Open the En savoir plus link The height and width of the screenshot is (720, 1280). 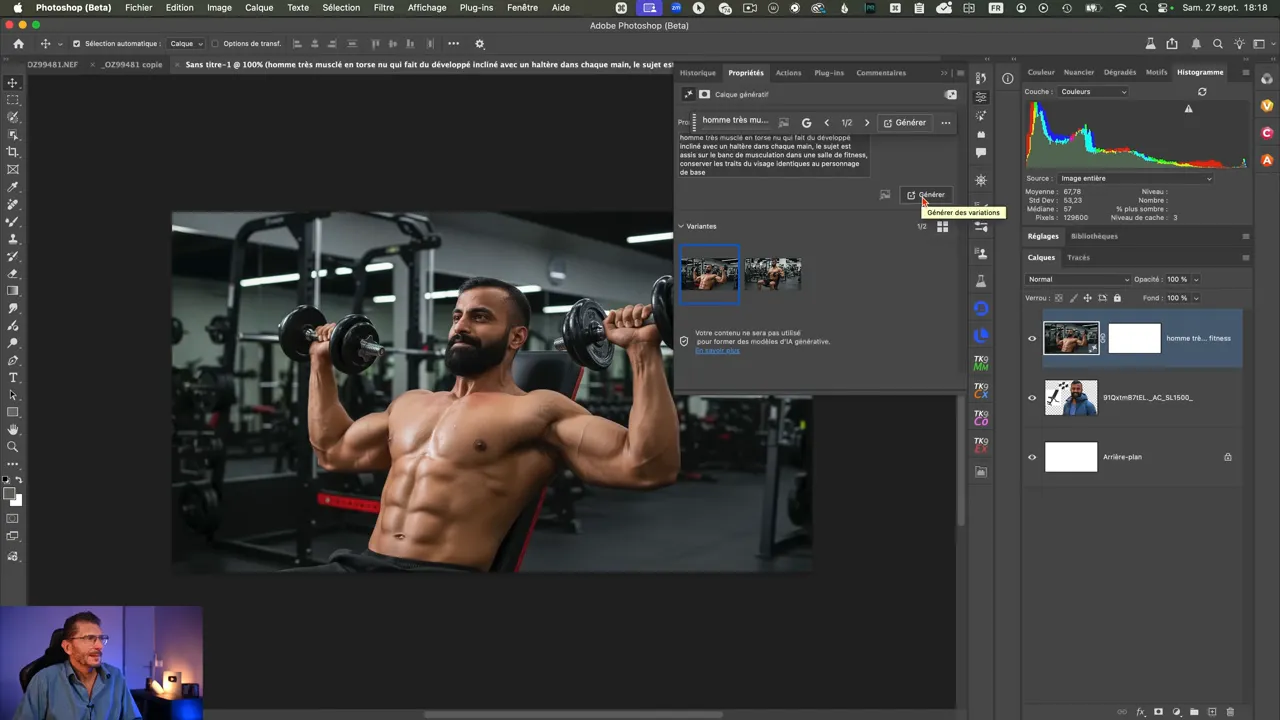717,351
